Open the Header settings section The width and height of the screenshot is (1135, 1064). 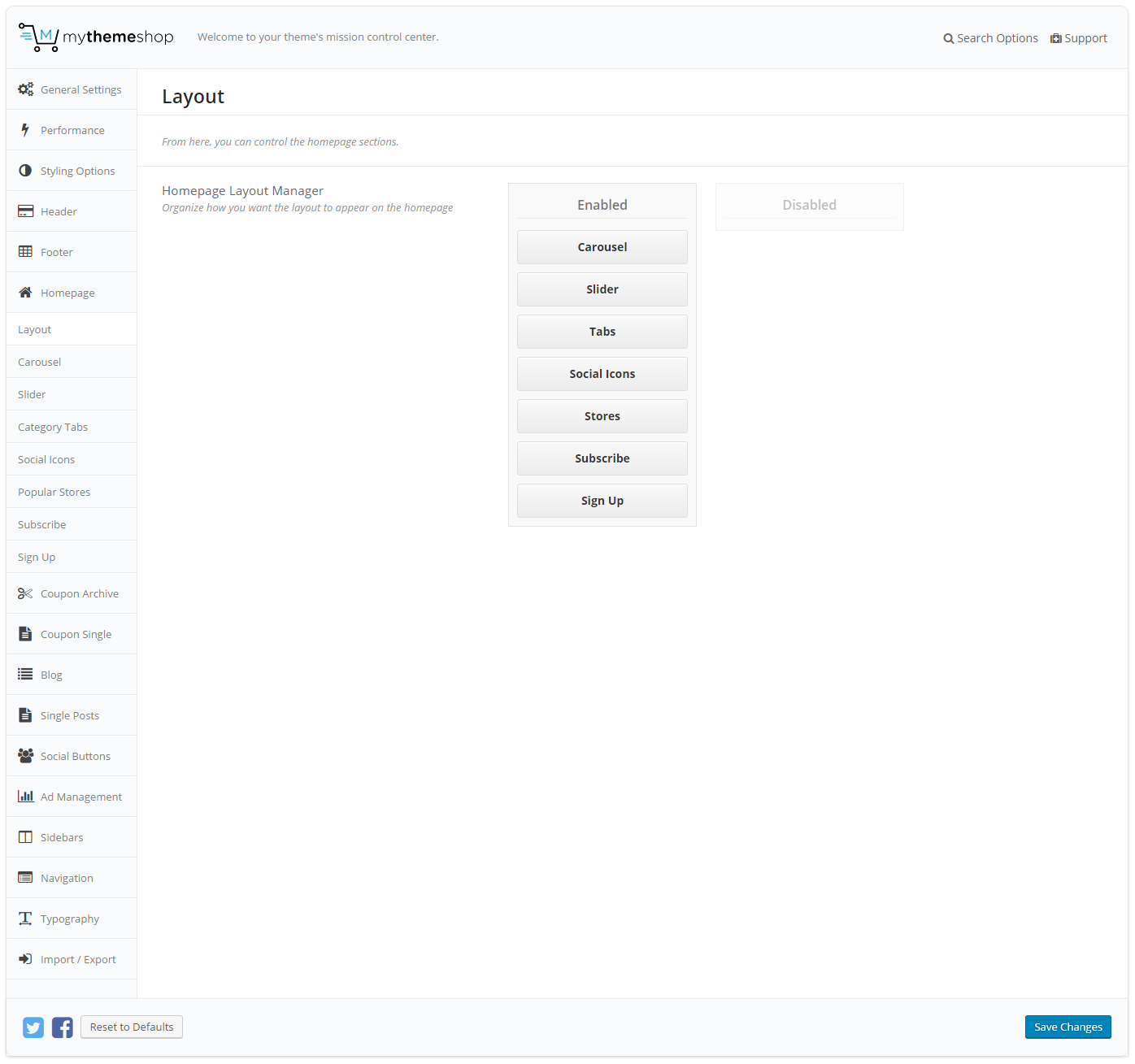(x=59, y=211)
